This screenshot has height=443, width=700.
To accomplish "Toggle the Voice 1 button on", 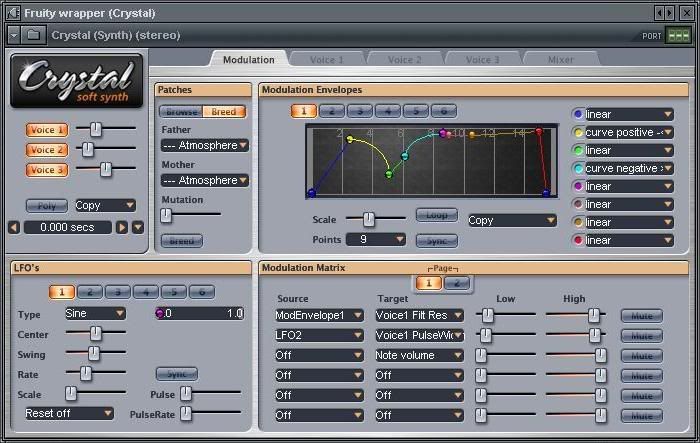I will (x=47, y=130).
